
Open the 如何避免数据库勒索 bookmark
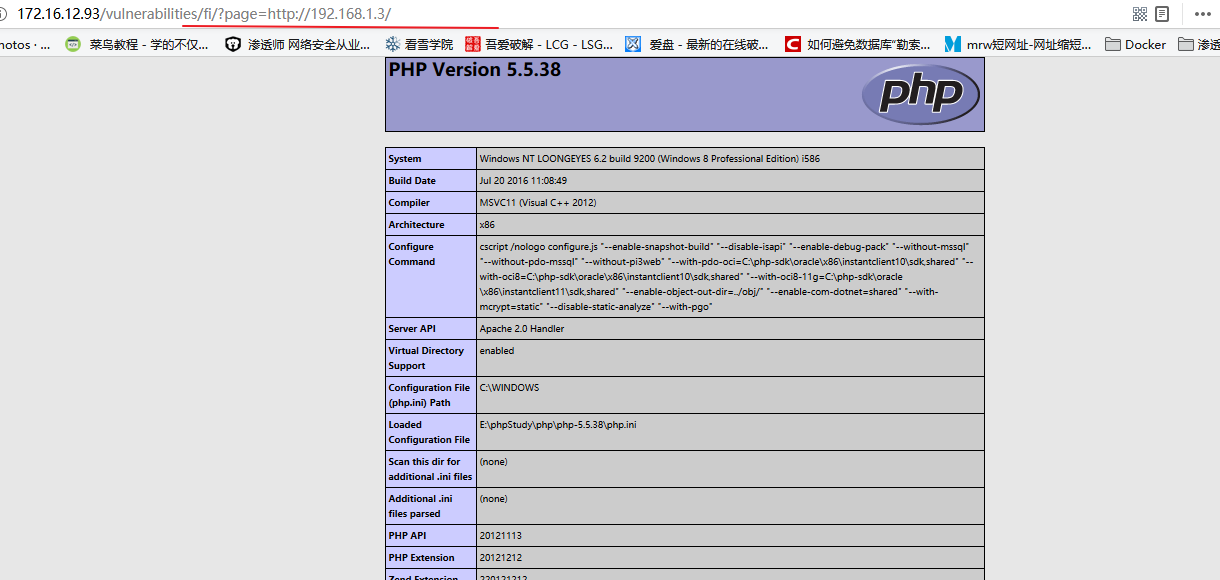point(857,44)
